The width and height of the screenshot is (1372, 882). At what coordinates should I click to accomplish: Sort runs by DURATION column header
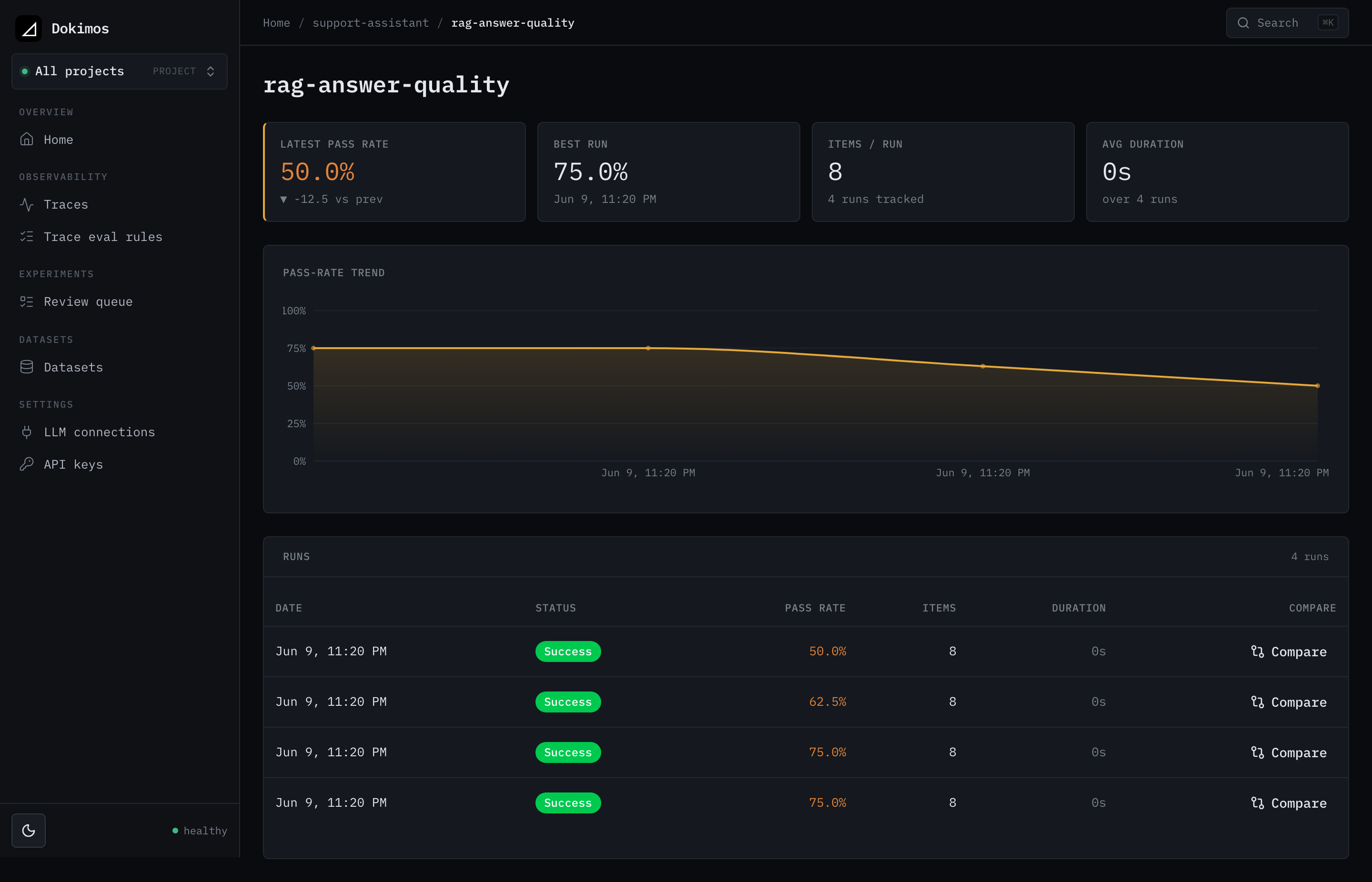pos(1079,608)
